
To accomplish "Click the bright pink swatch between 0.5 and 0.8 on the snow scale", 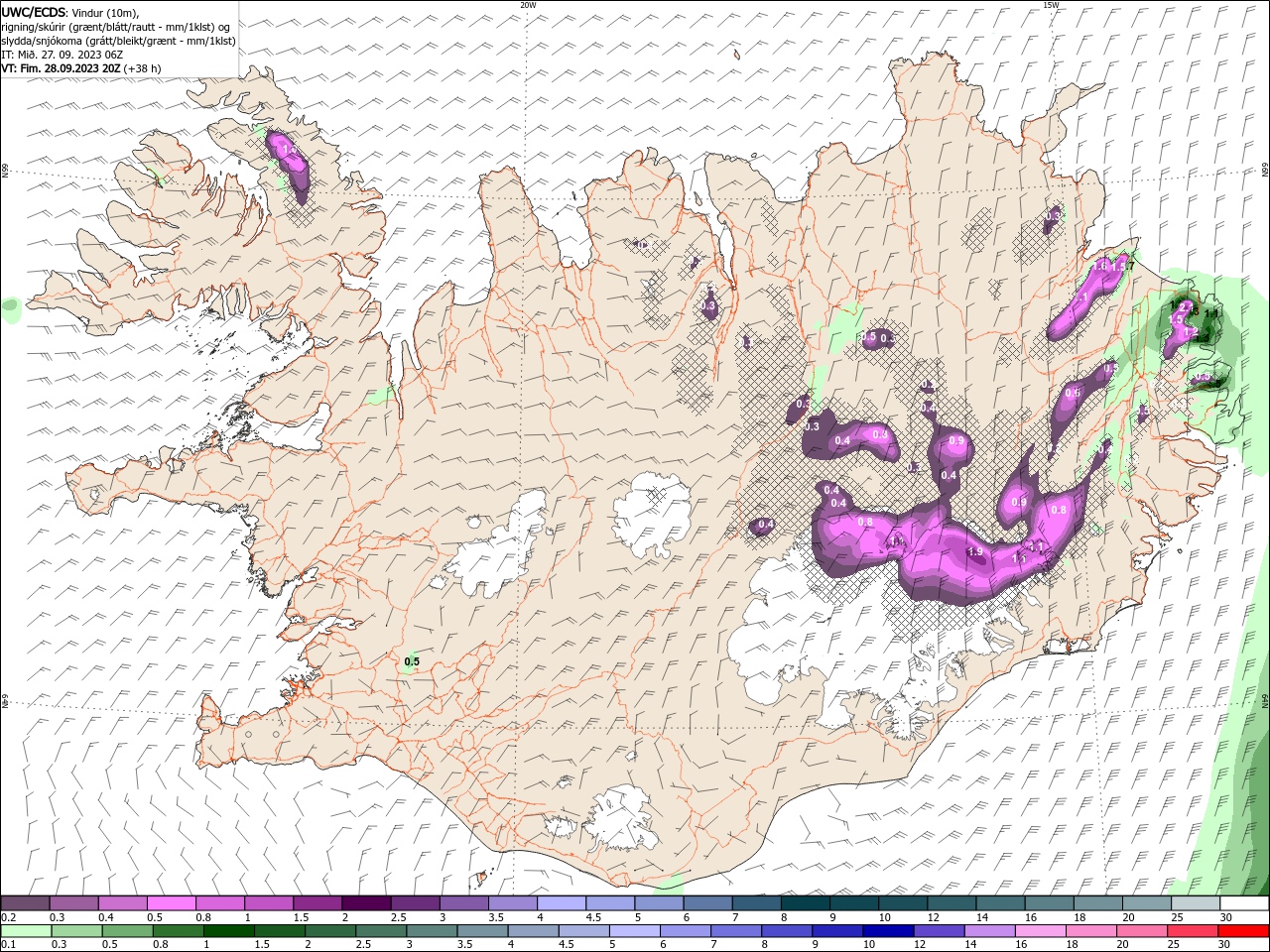I will point(172,903).
